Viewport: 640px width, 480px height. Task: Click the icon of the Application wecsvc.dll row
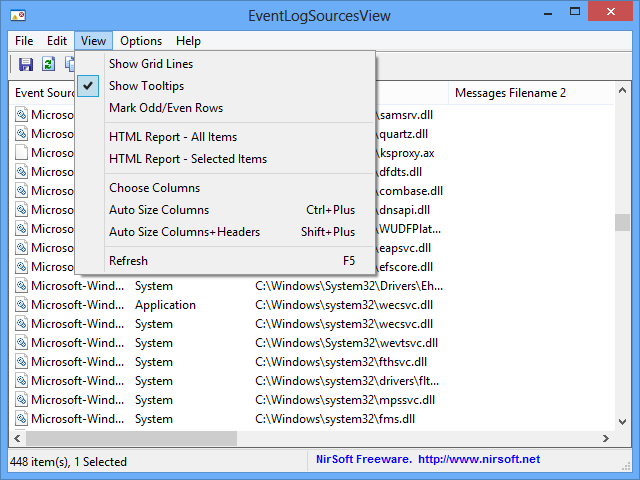tap(21, 304)
